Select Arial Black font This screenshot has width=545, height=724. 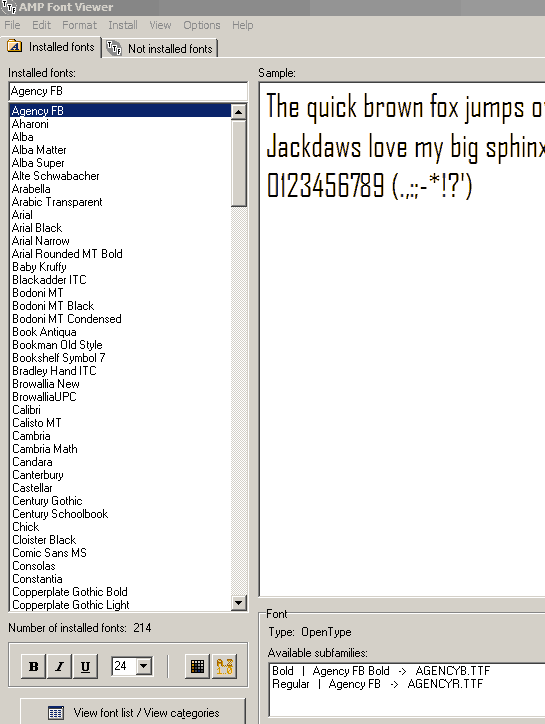[x=120, y=228]
